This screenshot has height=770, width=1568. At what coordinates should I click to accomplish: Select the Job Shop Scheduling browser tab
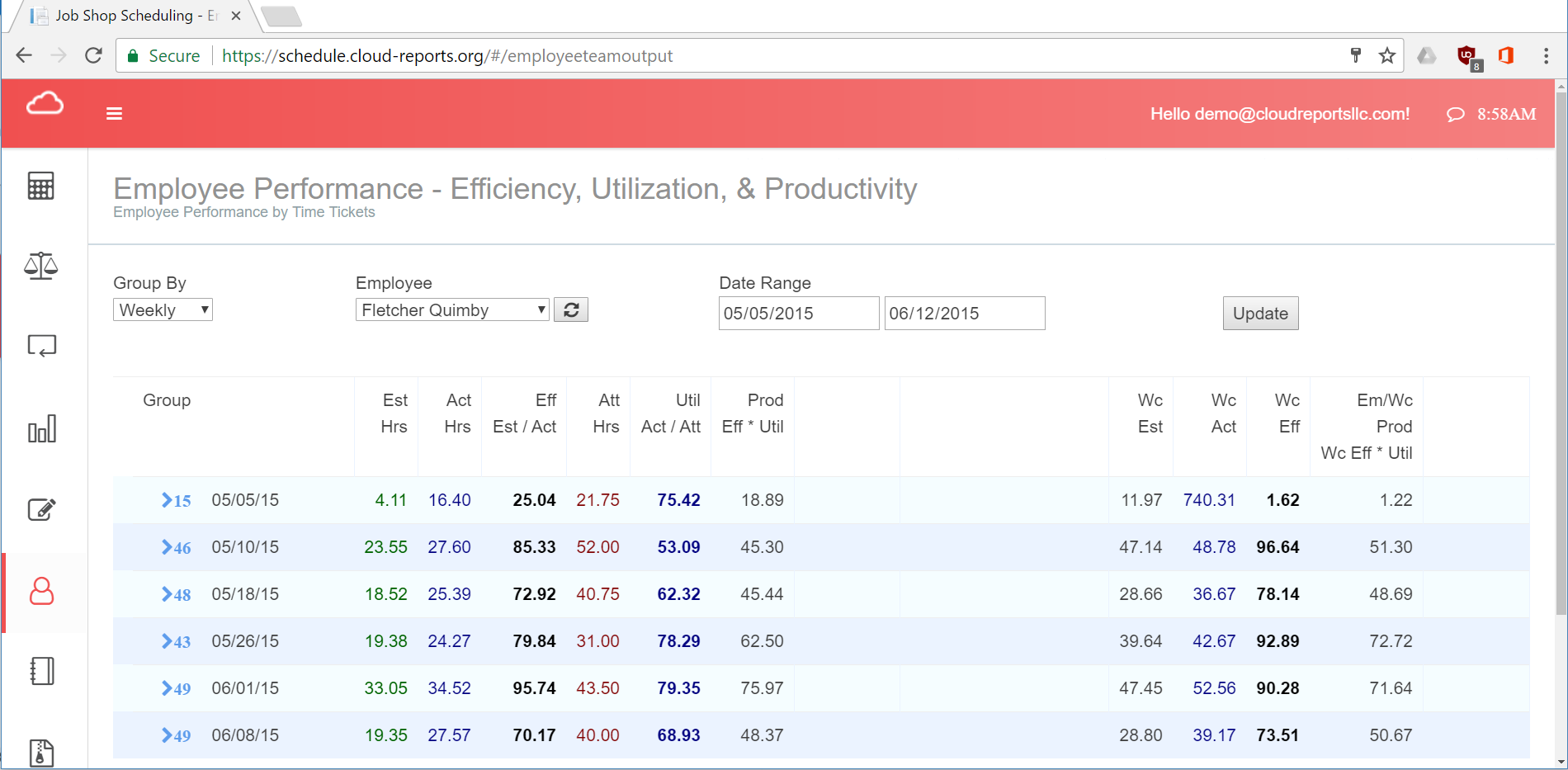pos(136,16)
